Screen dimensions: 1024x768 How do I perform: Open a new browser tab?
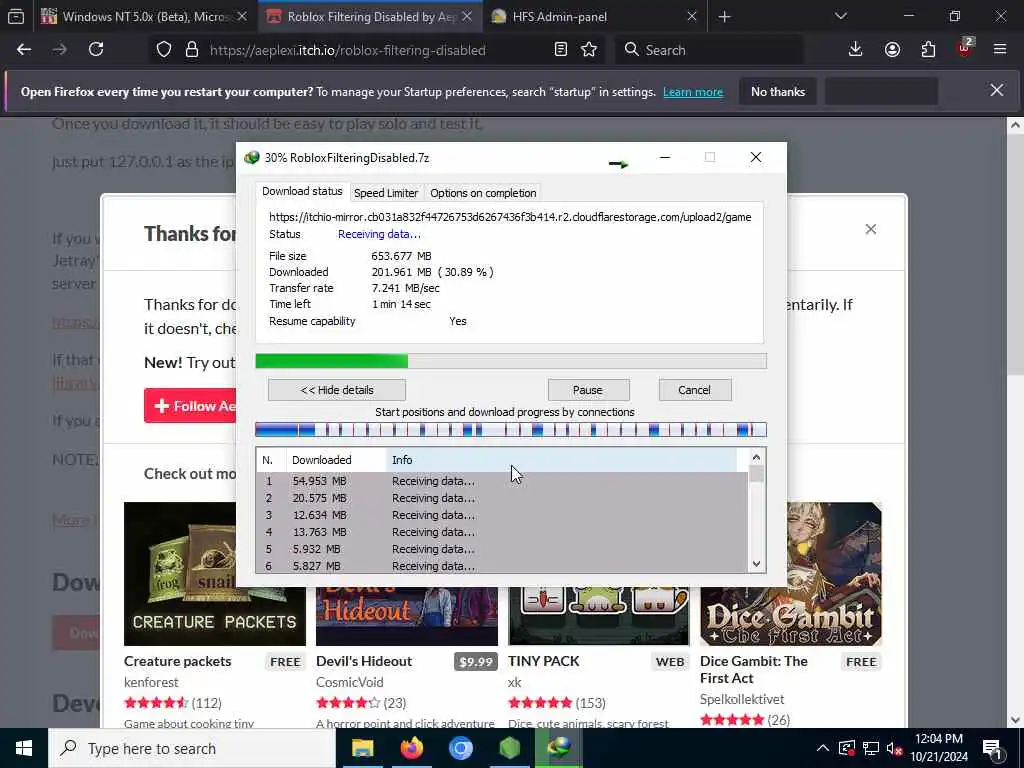[x=724, y=17]
